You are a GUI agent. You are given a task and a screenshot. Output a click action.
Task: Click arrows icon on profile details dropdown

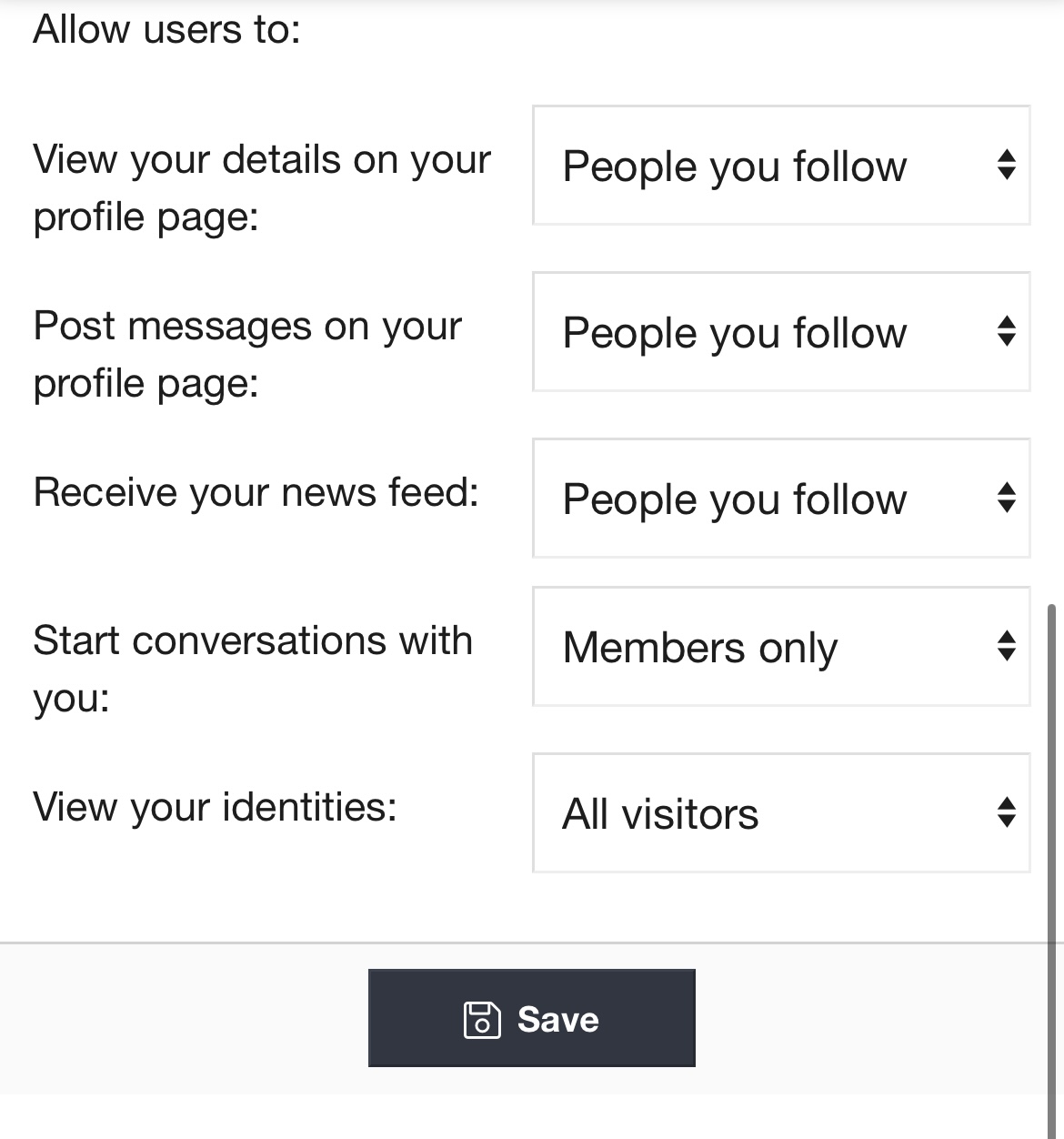[x=1006, y=165]
